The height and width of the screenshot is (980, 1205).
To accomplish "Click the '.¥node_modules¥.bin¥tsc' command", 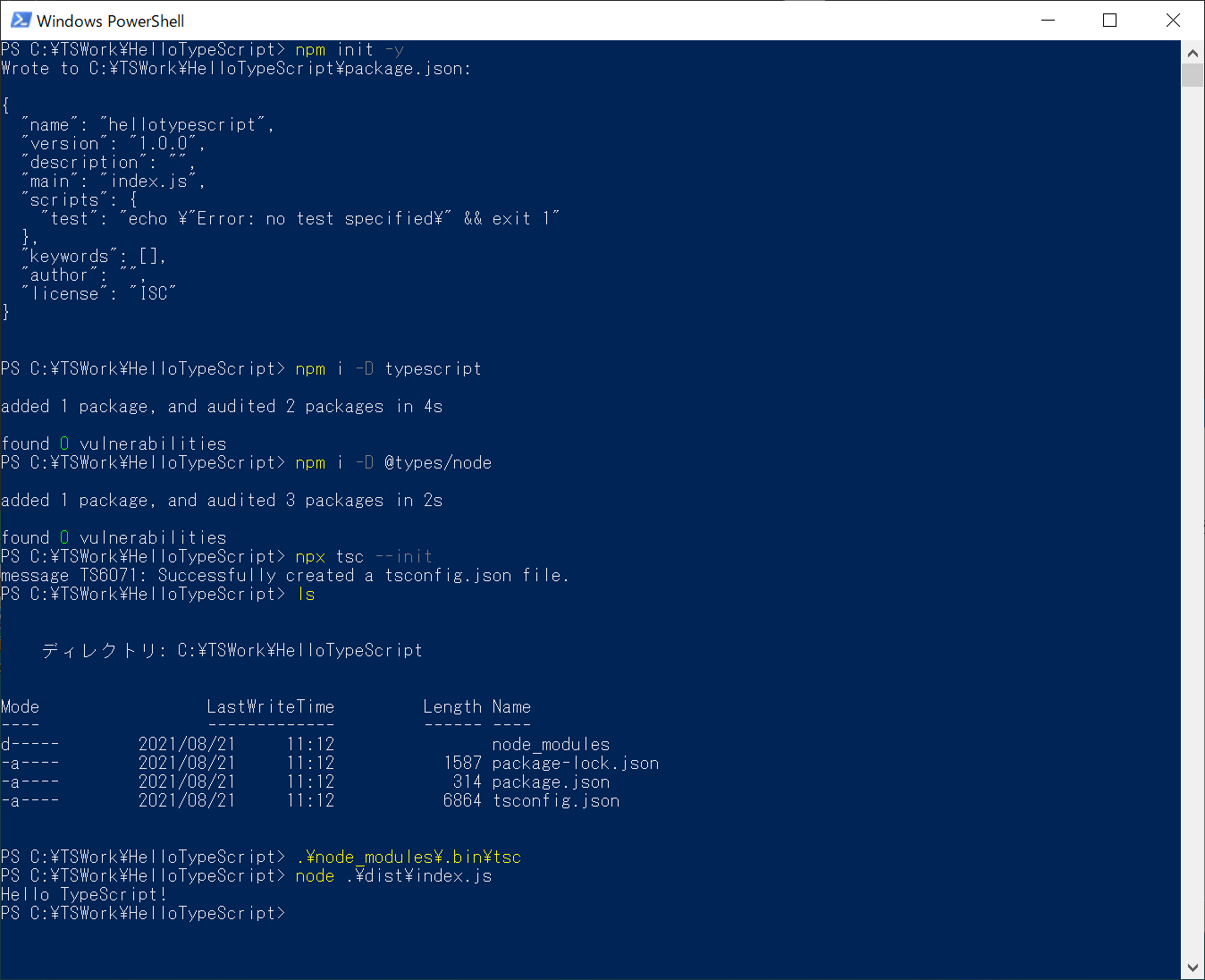I will coord(409,857).
